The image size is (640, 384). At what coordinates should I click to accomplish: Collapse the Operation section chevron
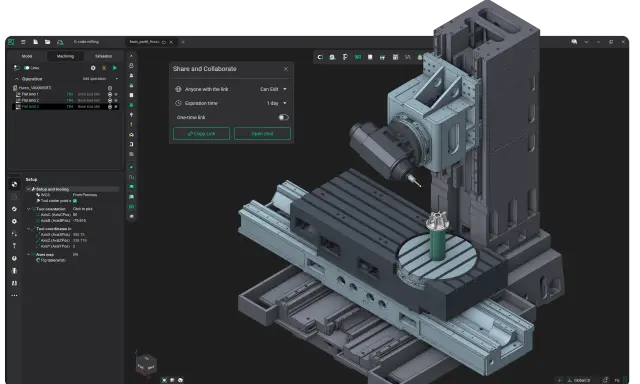[x=17, y=79]
